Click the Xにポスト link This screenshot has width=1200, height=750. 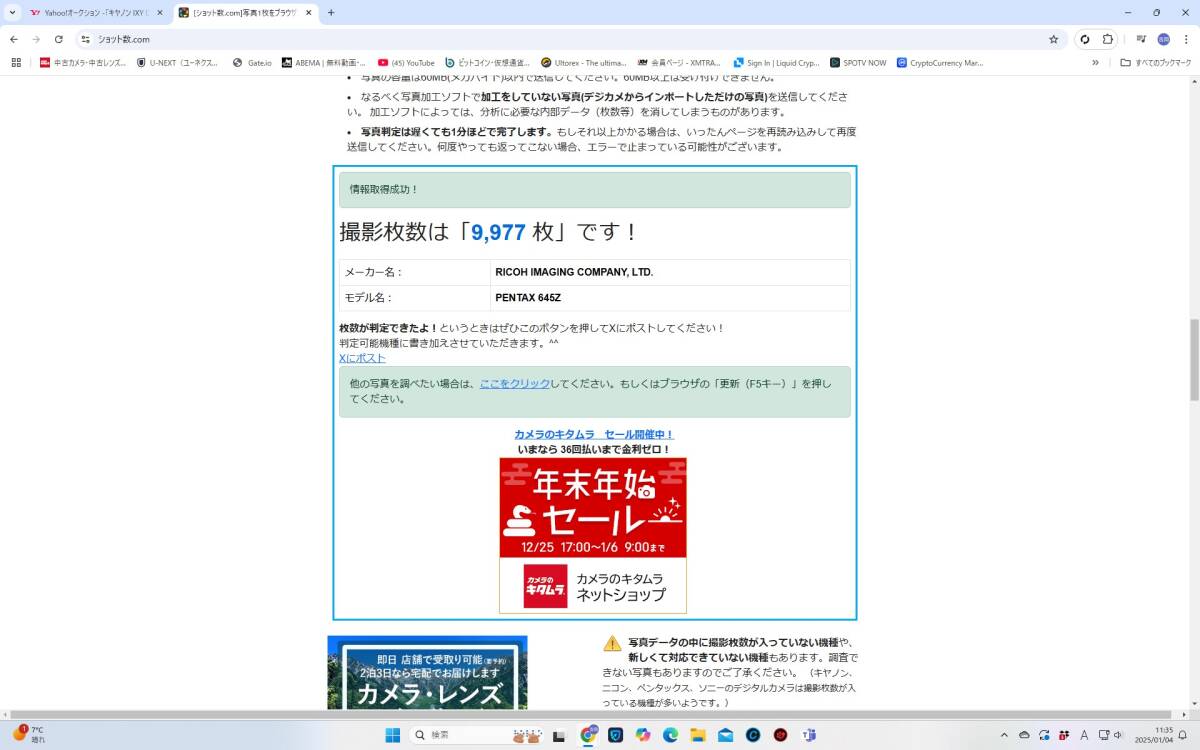coord(362,358)
